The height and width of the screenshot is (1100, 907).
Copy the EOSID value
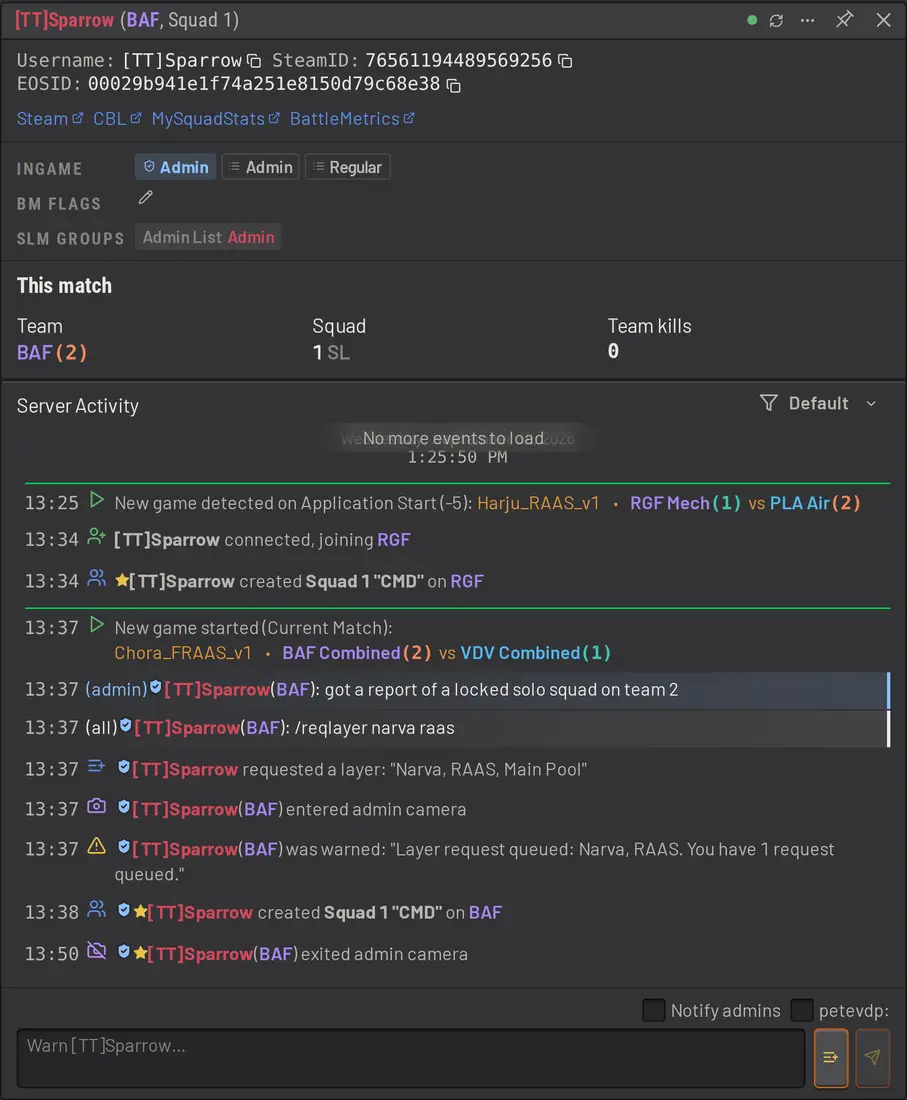454,86
